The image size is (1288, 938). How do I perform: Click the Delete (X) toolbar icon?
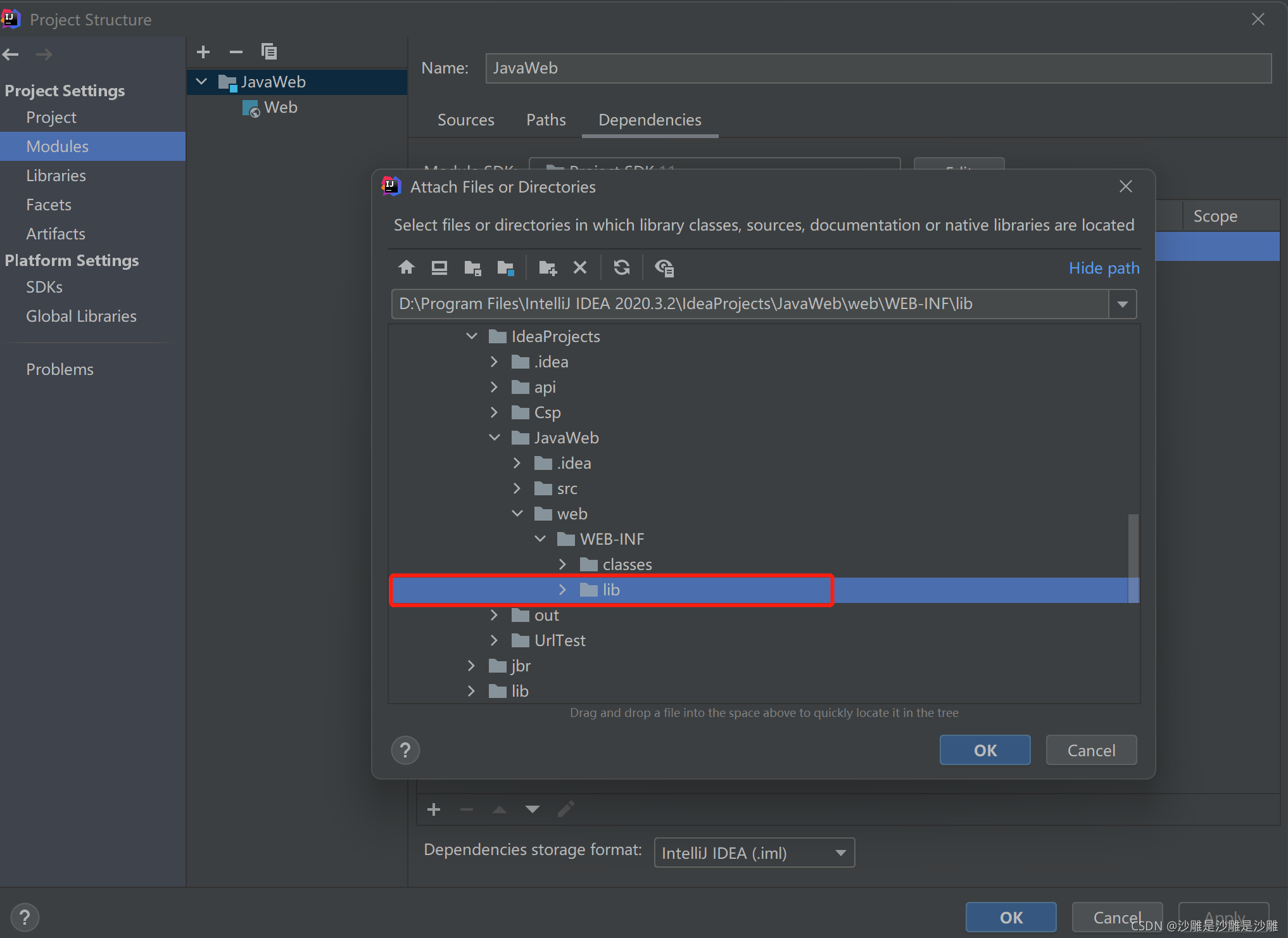[x=579, y=268]
